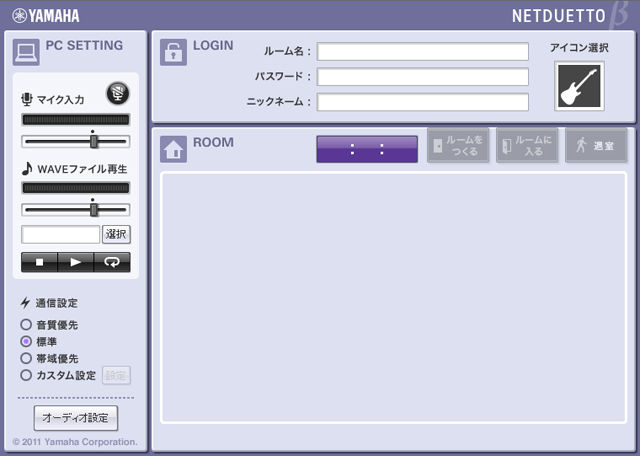Click the WAVE file volume slider

[x=76, y=210]
